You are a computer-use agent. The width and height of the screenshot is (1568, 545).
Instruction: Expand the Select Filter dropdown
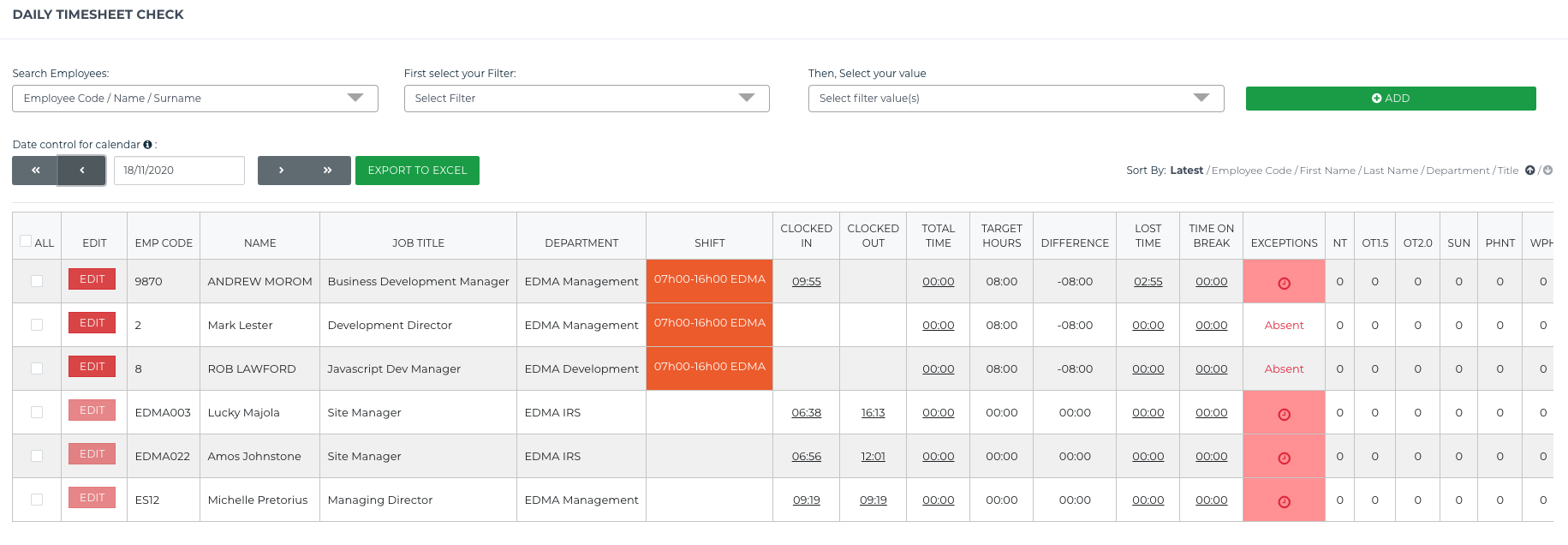pos(587,99)
